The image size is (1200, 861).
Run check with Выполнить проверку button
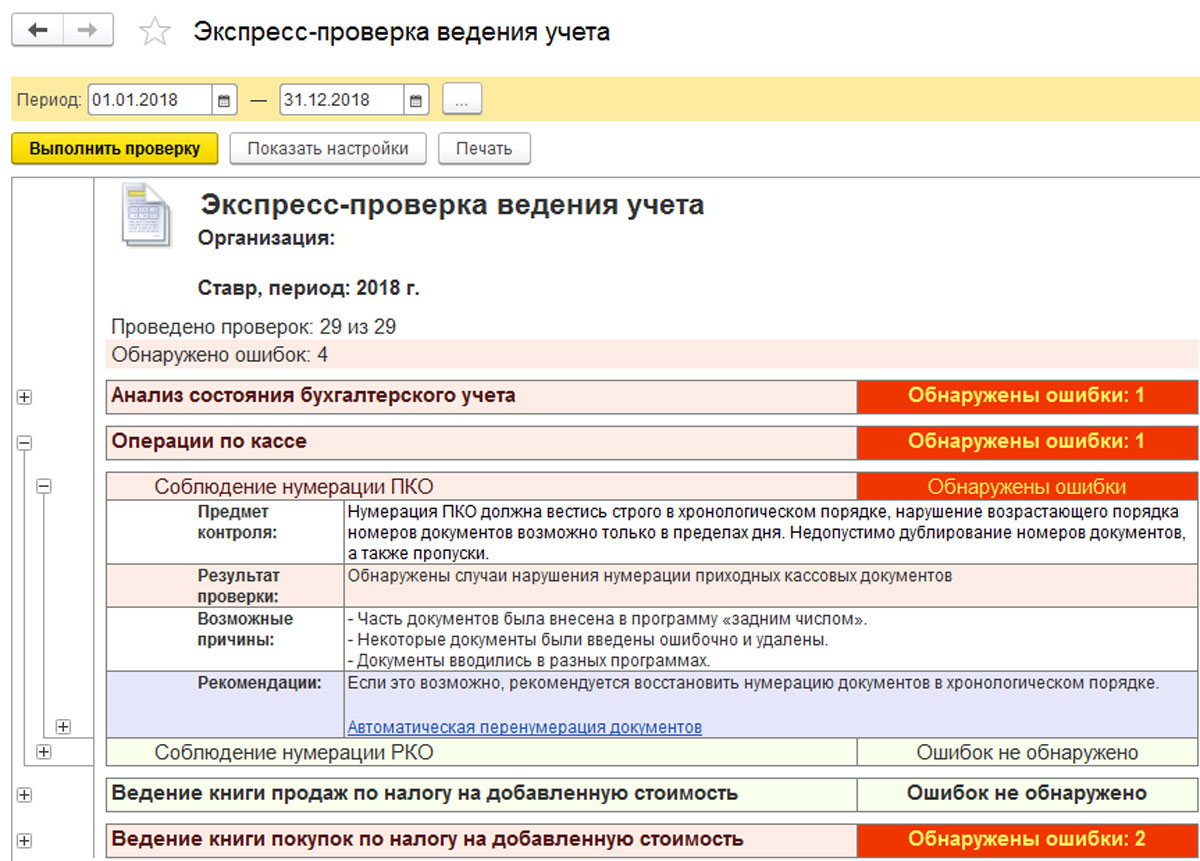(x=114, y=149)
